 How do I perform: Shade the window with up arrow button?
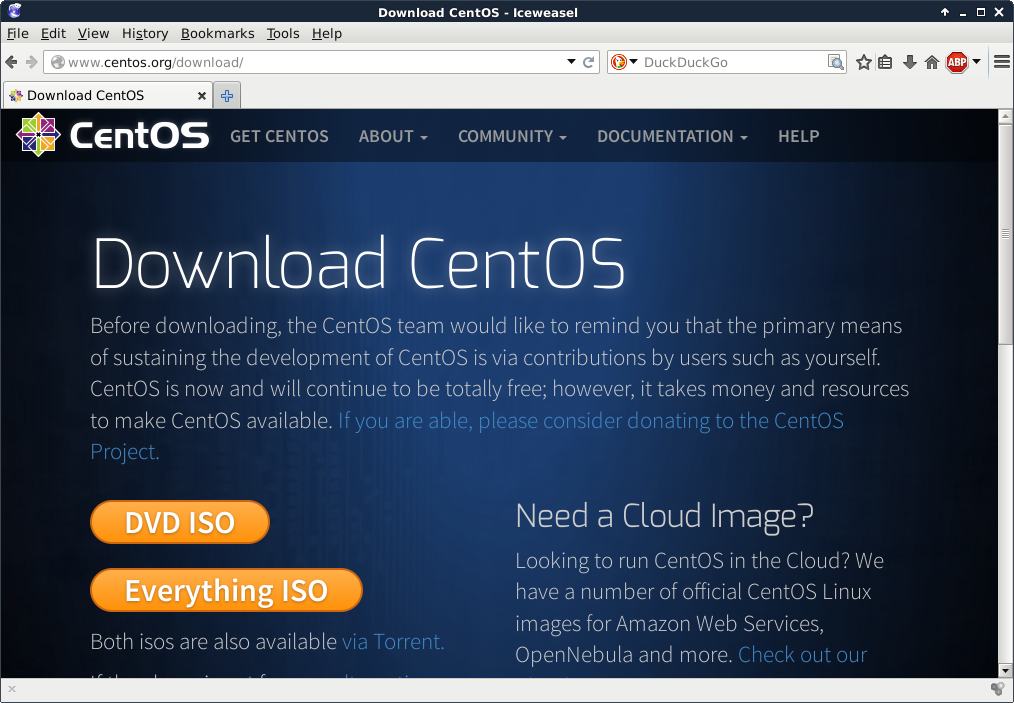click(x=945, y=12)
